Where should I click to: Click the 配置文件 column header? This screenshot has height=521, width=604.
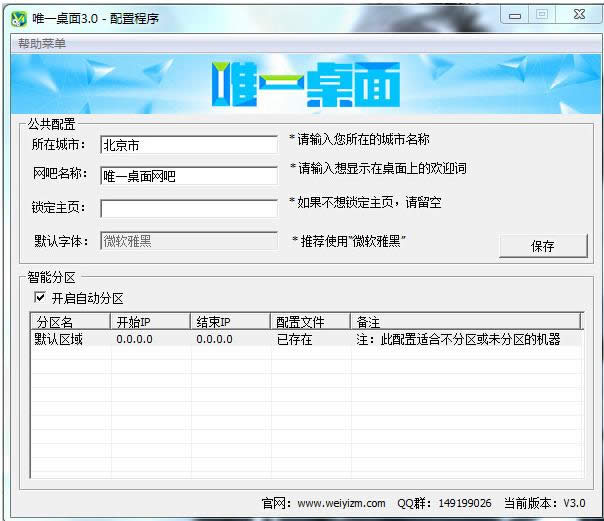(310, 322)
